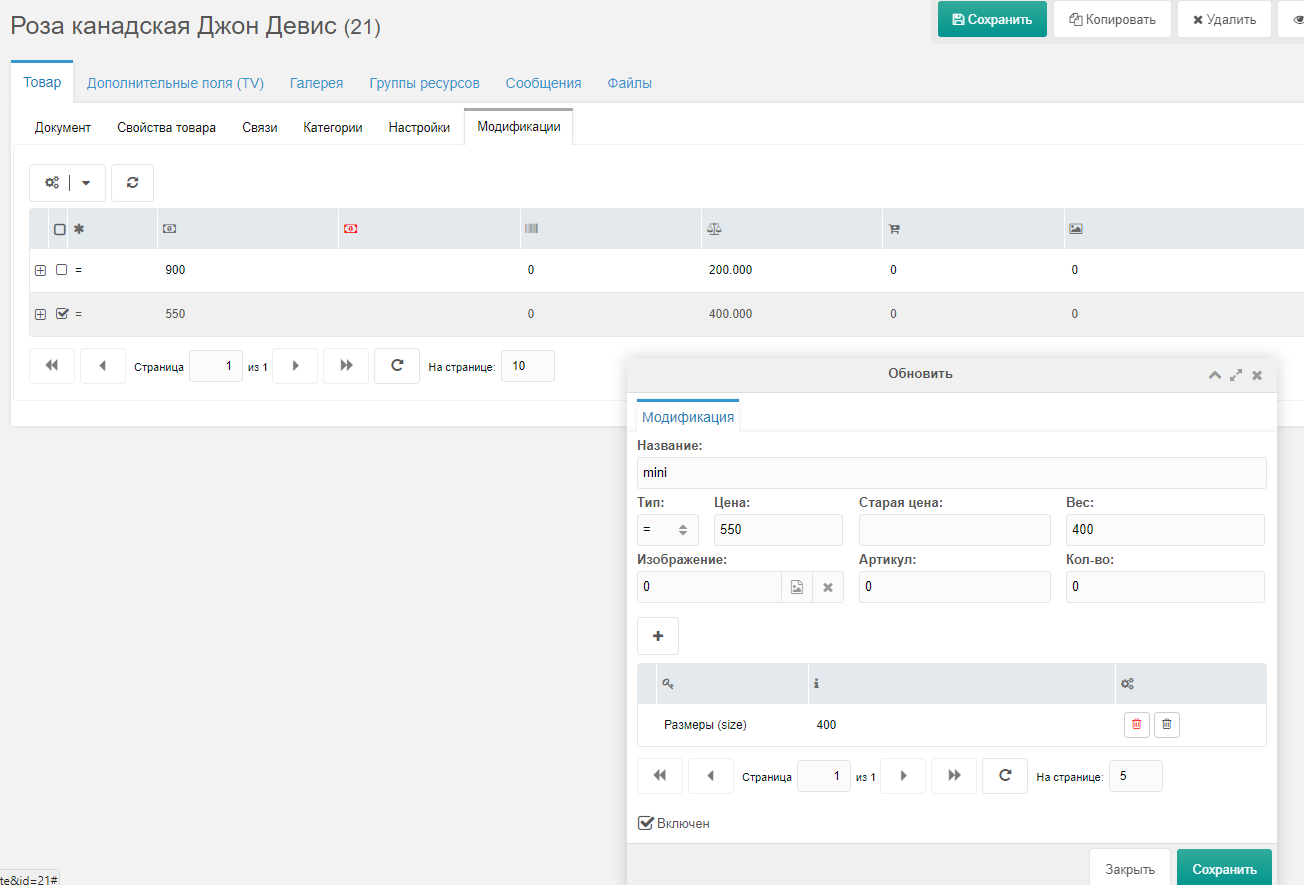
Task: Go to first page of modifications grid
Action: pos(52,366)
